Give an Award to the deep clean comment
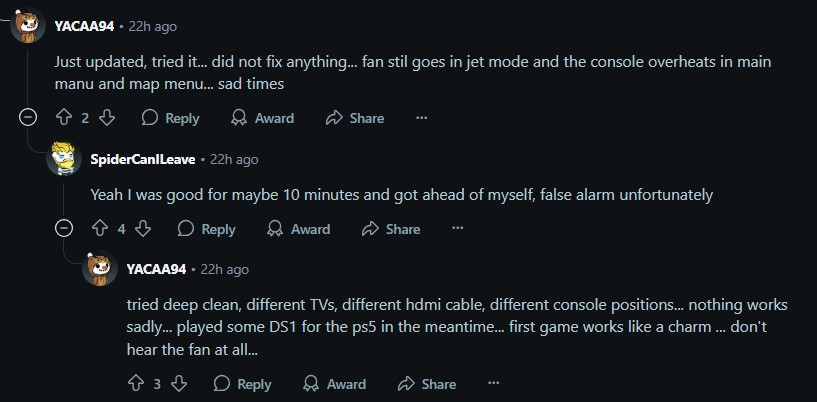 tap(335, 384)
